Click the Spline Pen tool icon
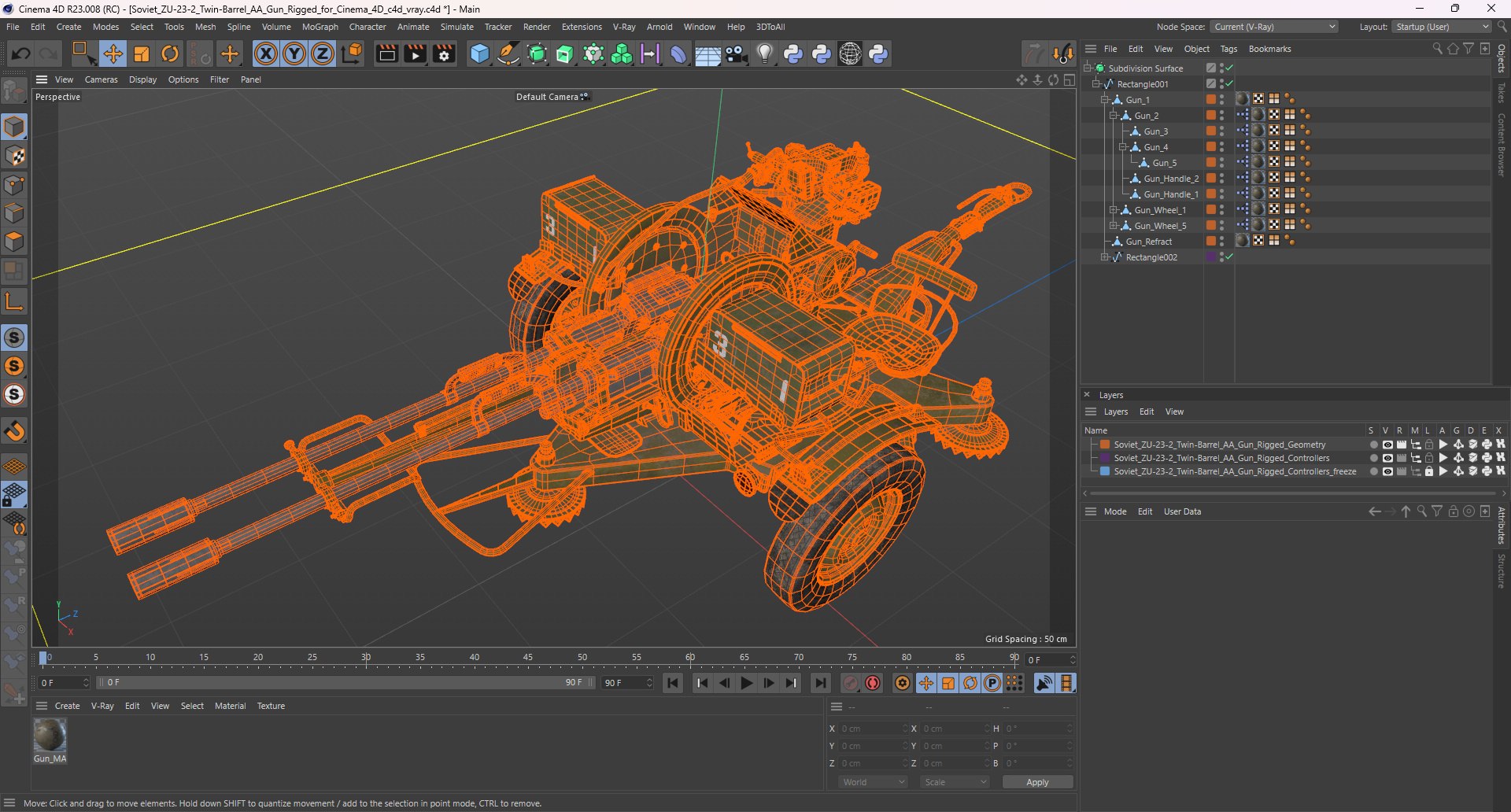Screen dimensions: 1511x812 [x=508, y=54]
